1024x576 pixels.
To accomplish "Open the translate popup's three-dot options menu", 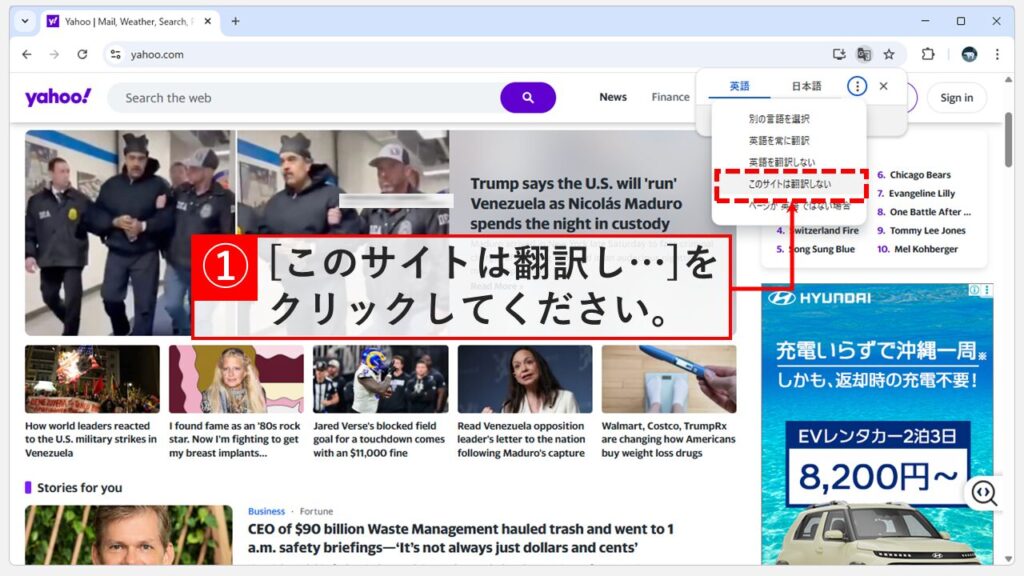I will click(x=857, y=86).
